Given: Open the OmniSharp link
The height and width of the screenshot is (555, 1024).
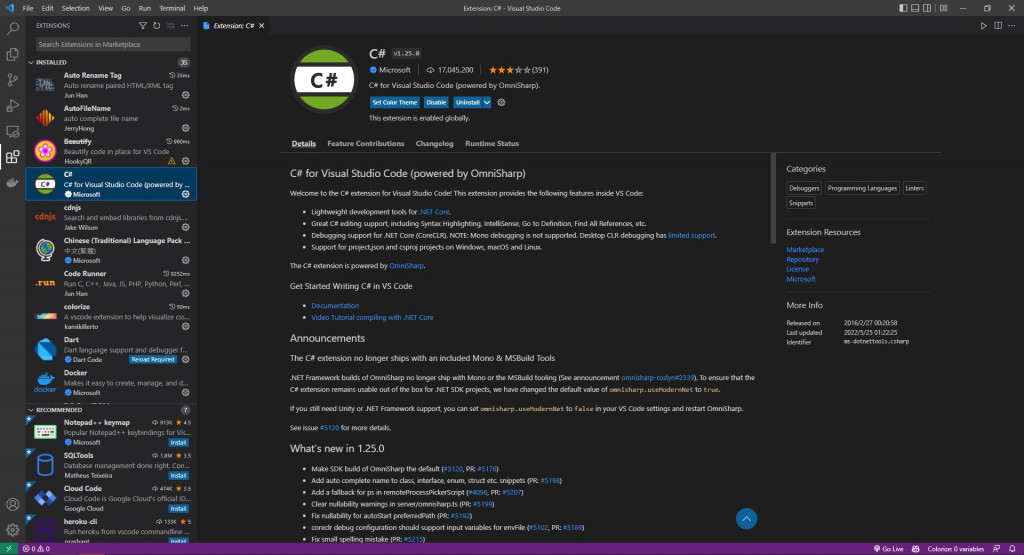Looking at the screenshot, I should [406, 266].
